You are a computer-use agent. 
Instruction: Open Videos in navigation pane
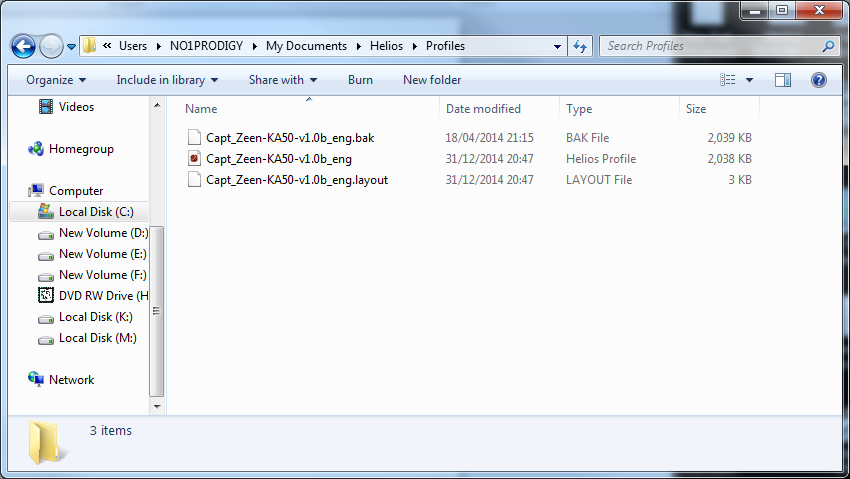[x=76, y=107]
